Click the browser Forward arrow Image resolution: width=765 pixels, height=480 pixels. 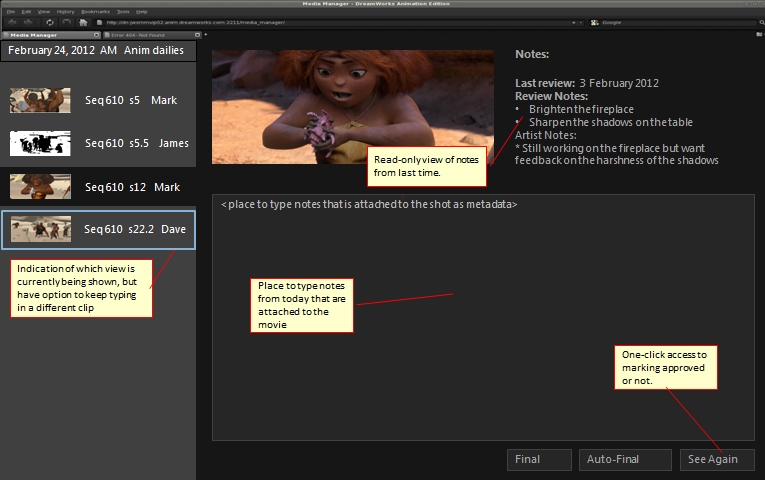tap(28, 22)
